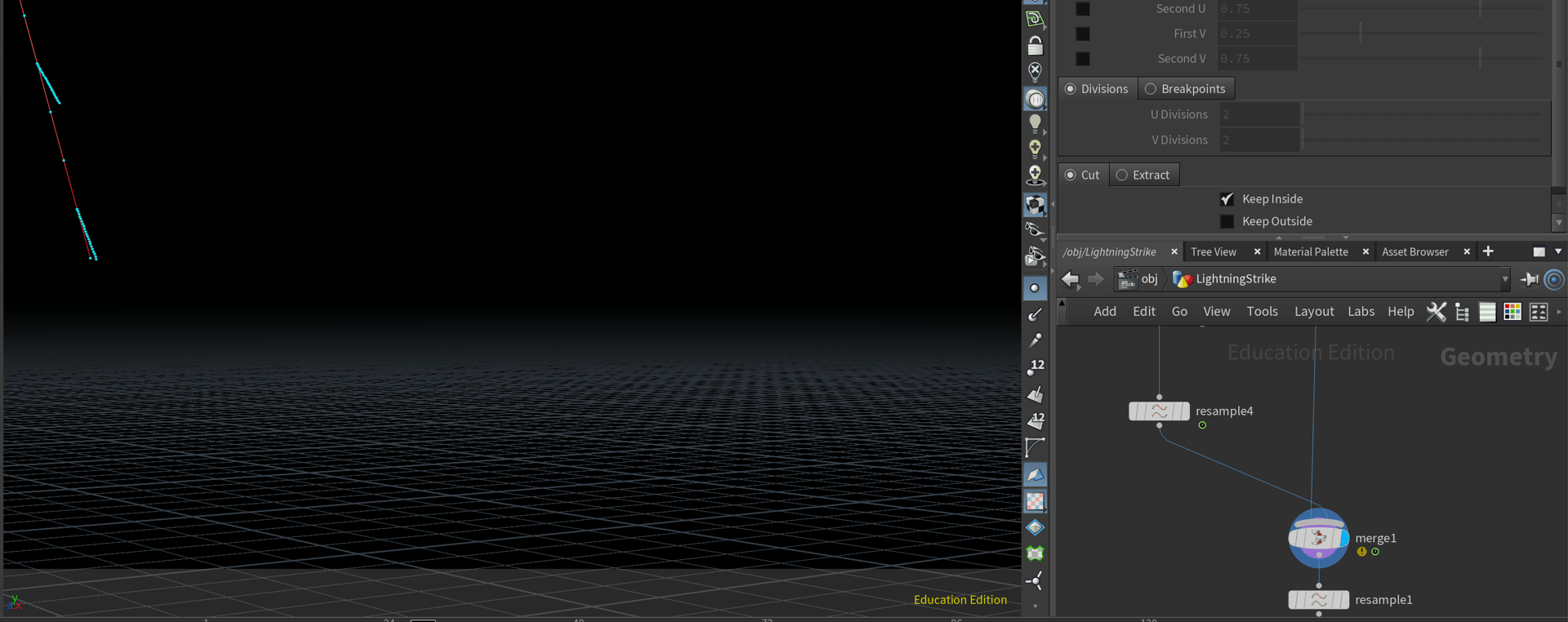The height and width of the screenshot is (622, 1568).
Task: Click the bulb-with-shadow lighting icon
Action: [x=1035, y=175]
